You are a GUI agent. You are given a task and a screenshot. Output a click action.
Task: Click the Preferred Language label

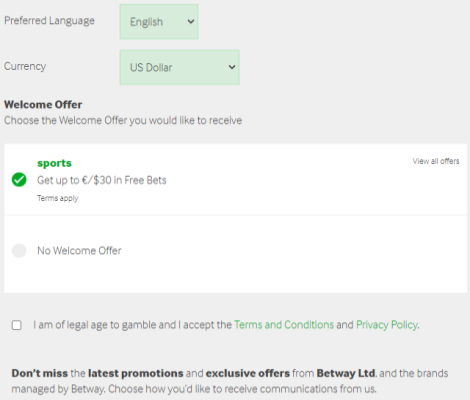[49, 21]
